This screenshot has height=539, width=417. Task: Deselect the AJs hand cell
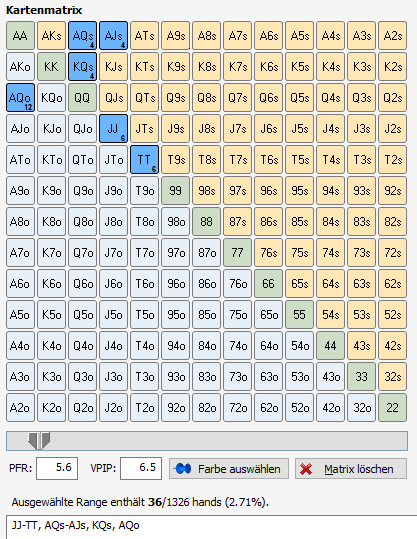point(113,35)
